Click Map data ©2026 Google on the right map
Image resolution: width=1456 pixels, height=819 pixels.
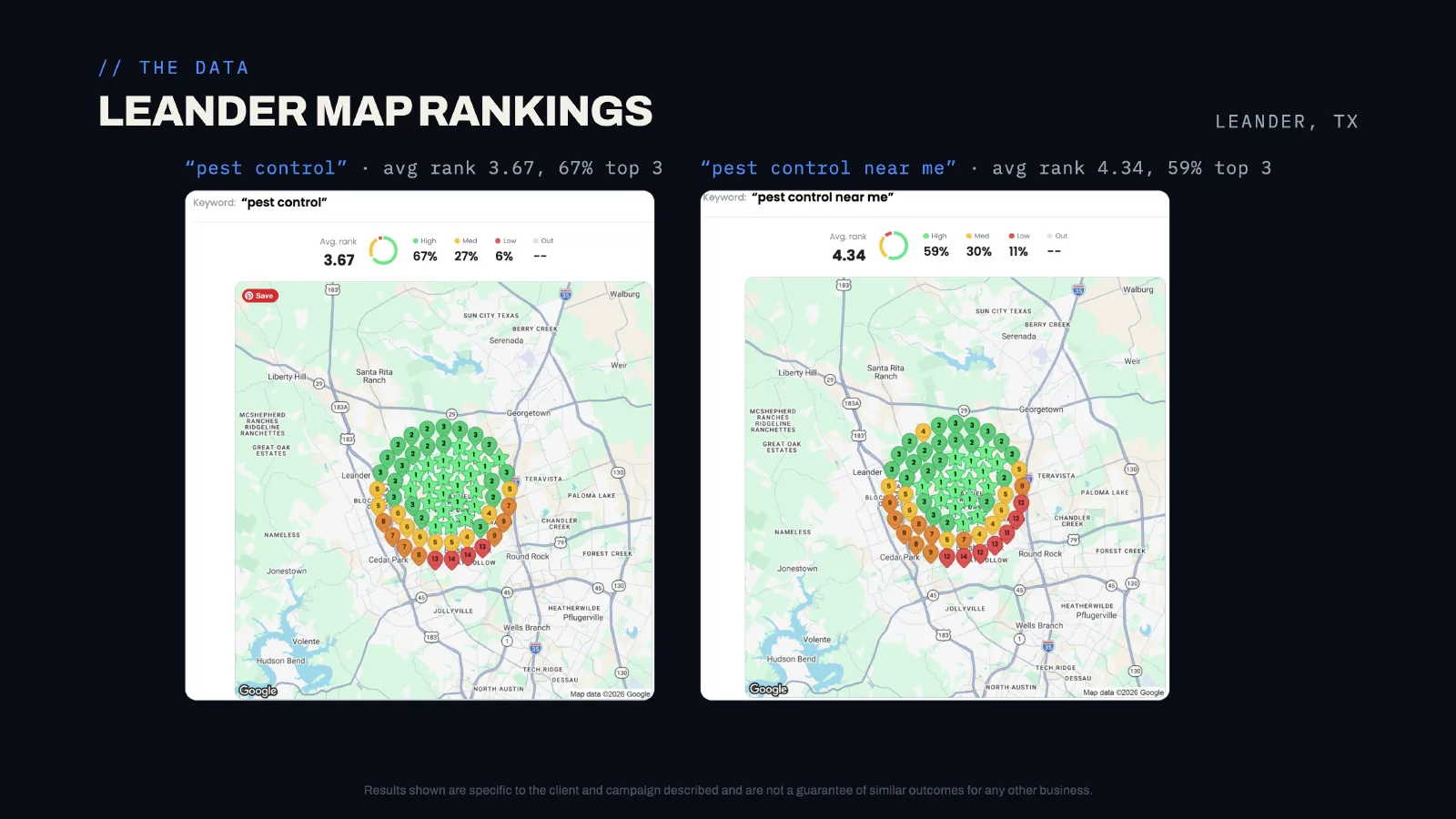(x=1124, y=693)
